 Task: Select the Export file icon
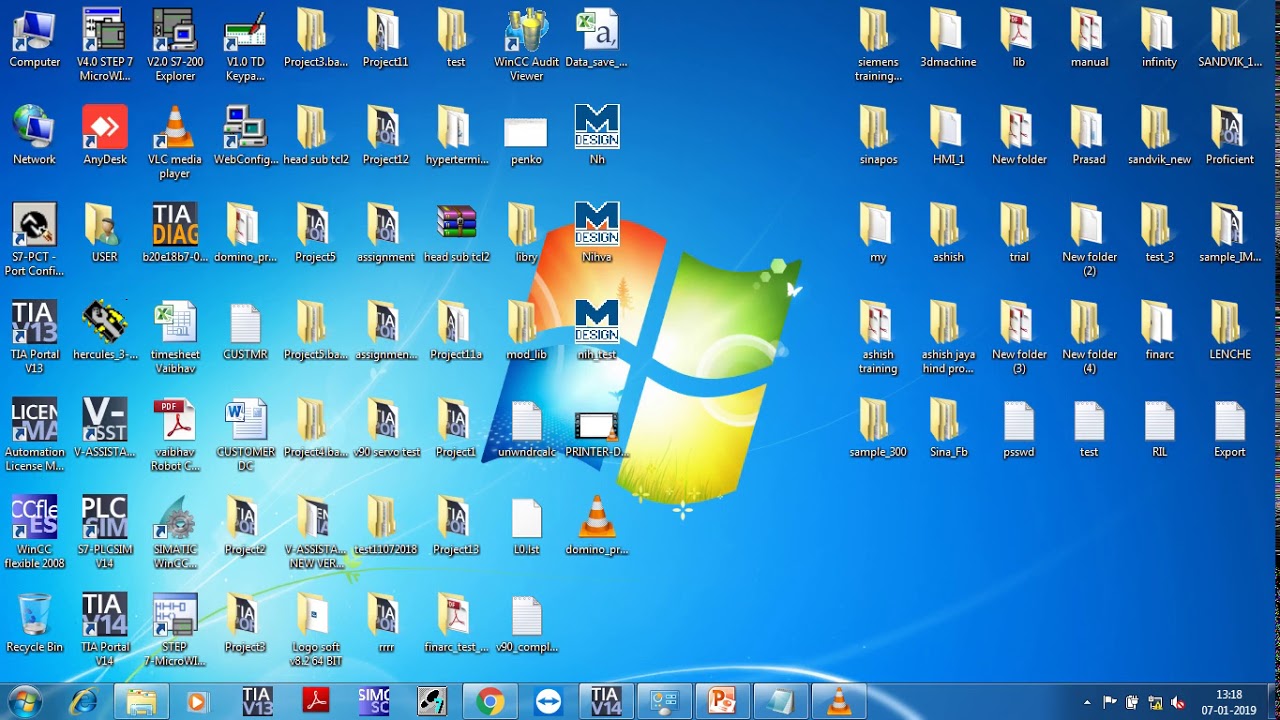pyautogui.click(x=1230, y=428)
